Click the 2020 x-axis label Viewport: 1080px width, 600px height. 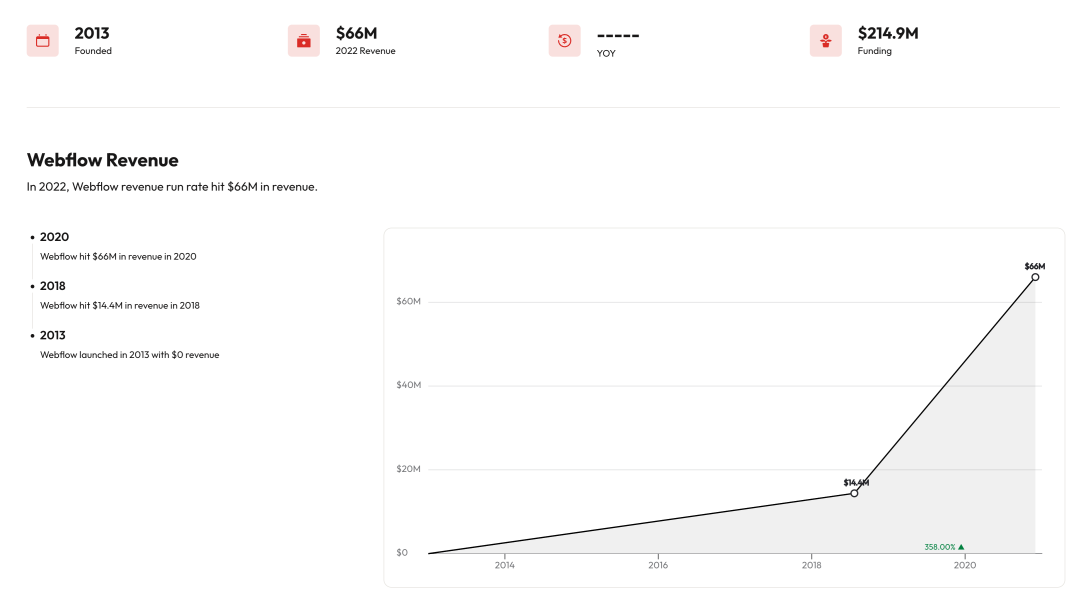[964, 565]
